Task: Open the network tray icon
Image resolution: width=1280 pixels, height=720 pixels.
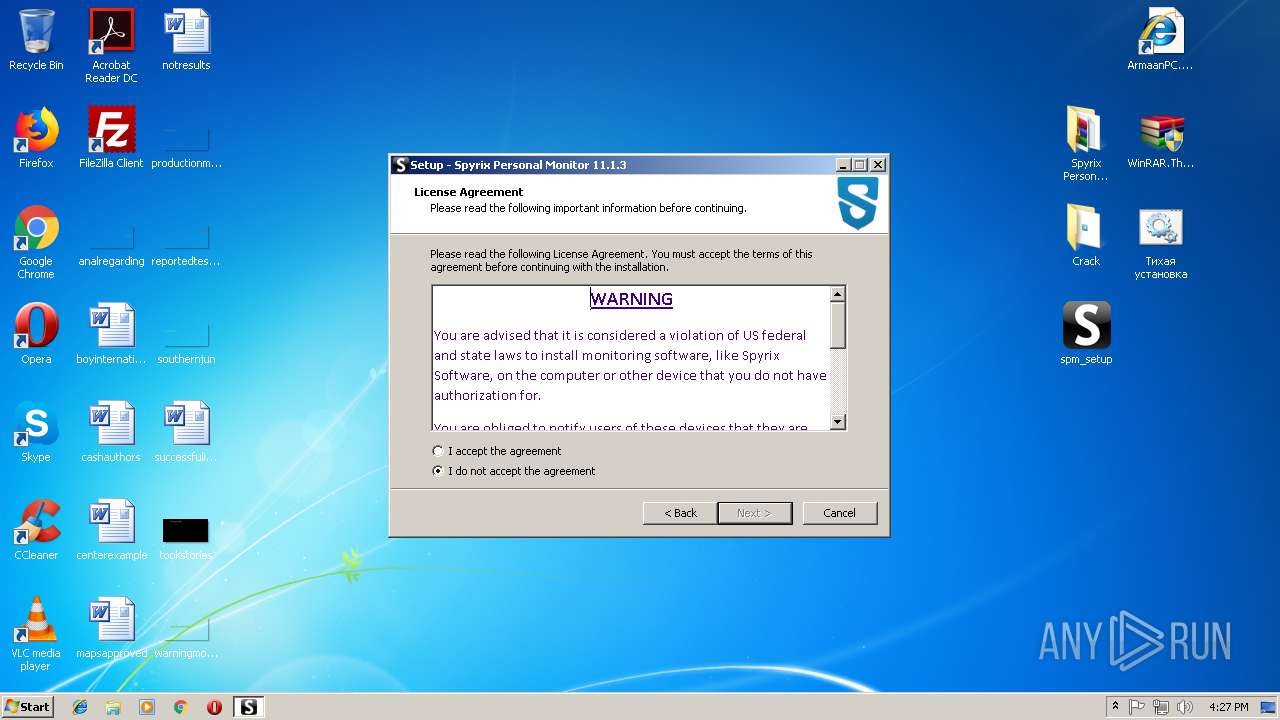Action: (1160, 707)
